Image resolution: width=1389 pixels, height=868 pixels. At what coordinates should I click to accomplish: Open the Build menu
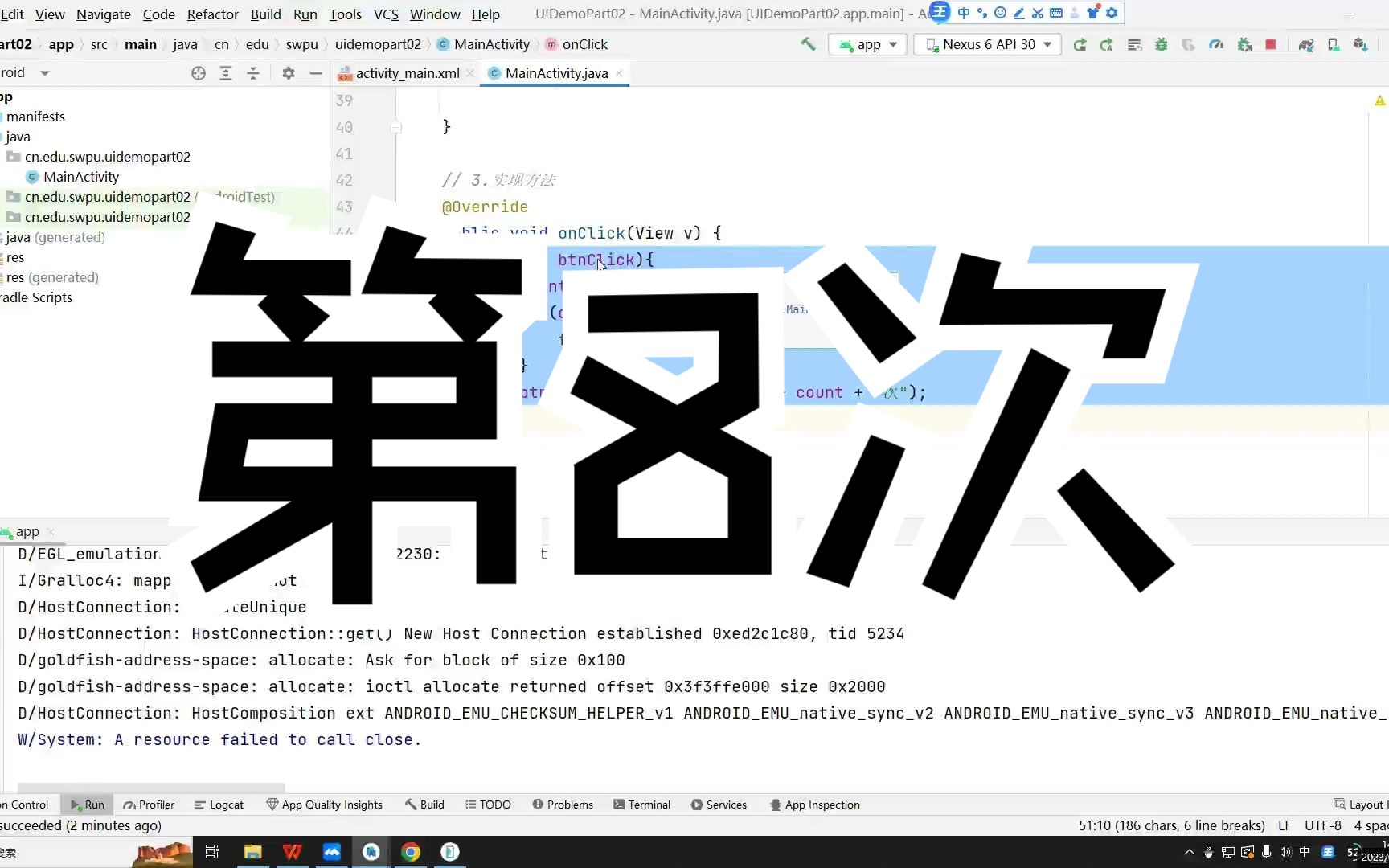coord(265,14)
